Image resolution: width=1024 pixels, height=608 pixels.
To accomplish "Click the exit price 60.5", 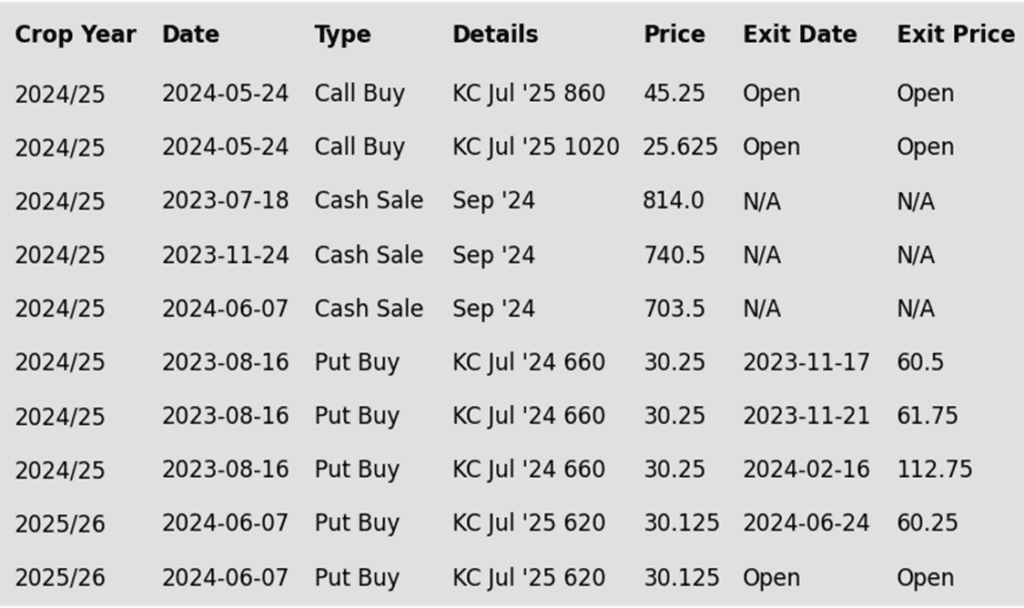I will point(920,362).
